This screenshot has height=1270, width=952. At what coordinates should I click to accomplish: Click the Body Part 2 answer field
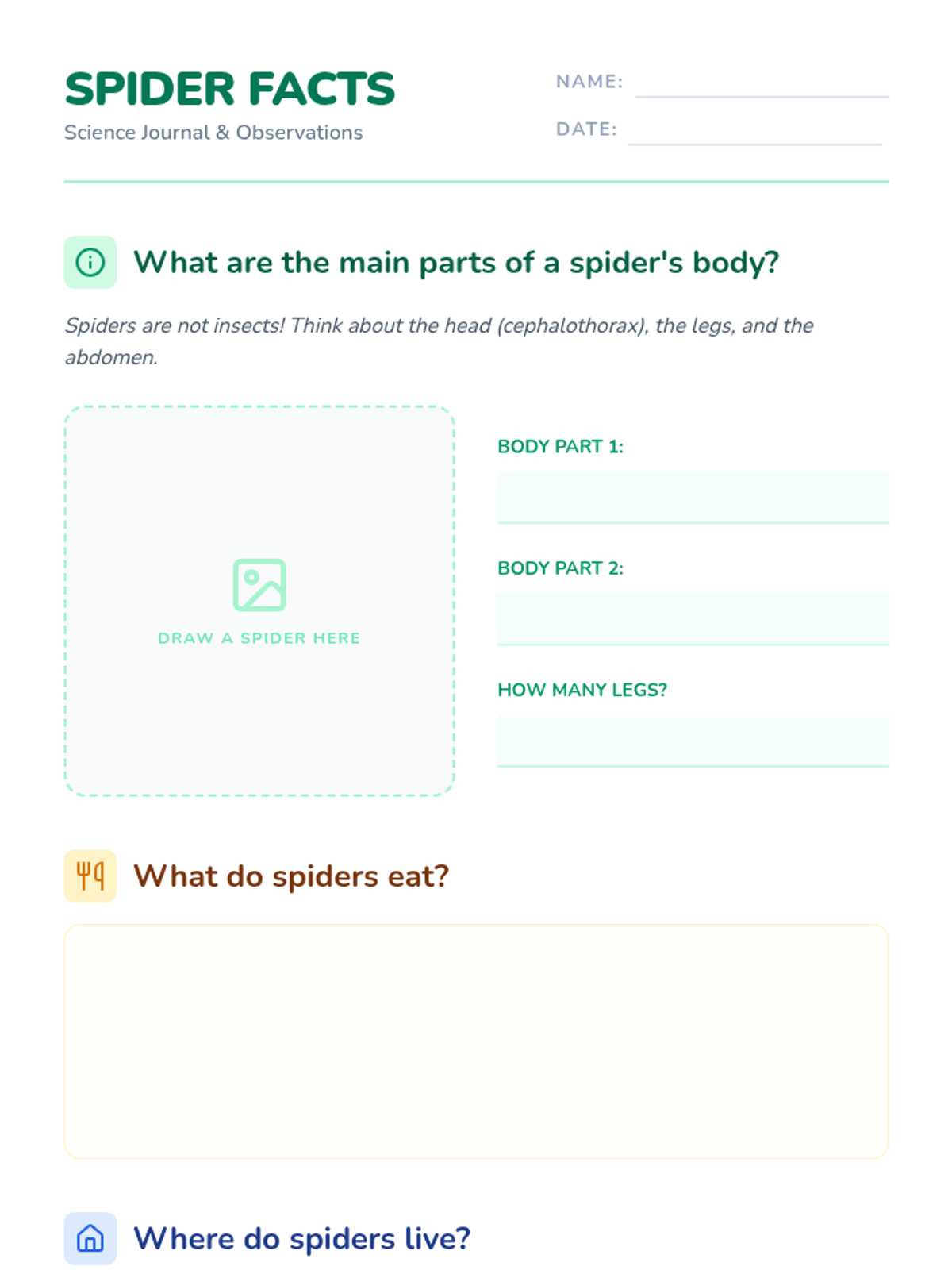693,619
